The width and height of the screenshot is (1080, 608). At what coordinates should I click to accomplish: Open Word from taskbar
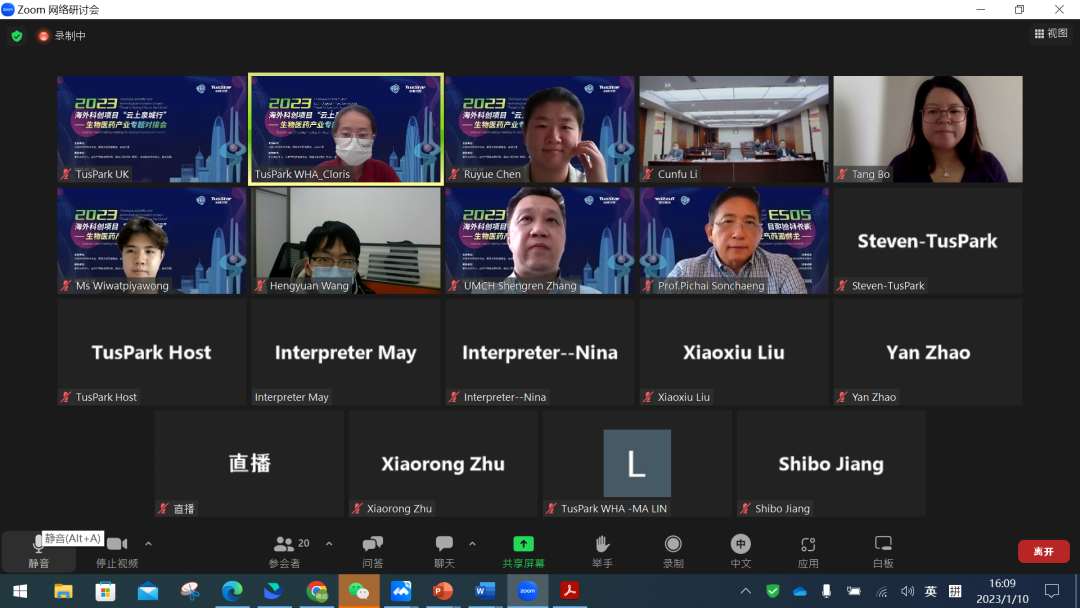pos(485,591)
